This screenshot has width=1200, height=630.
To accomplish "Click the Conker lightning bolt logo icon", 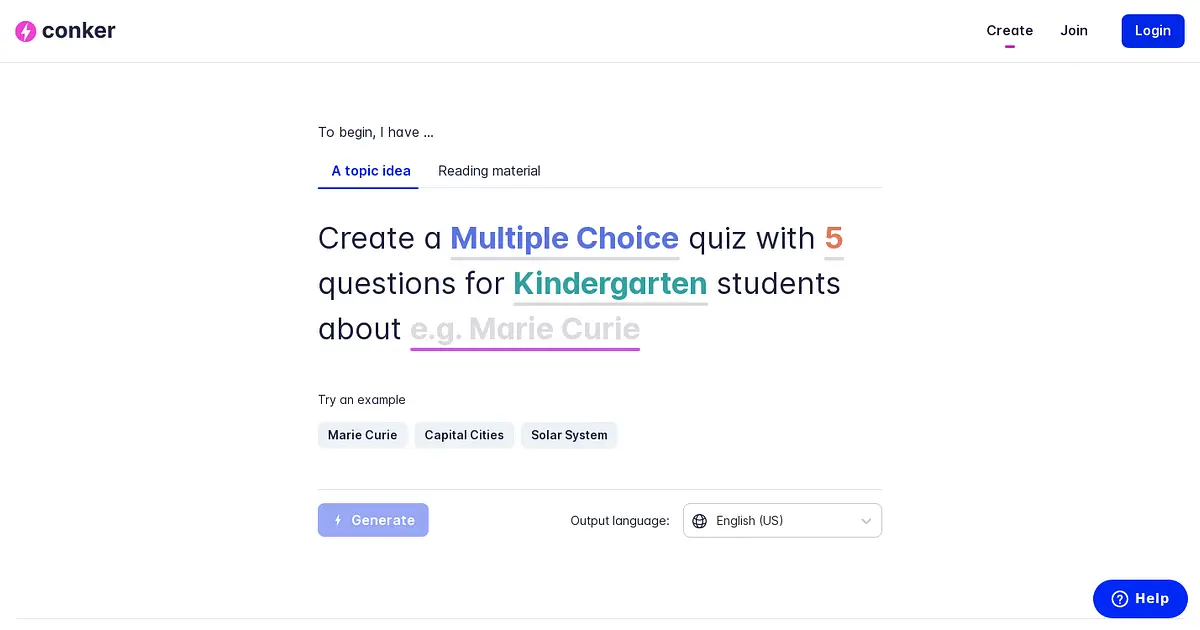I will coord(26,31).
